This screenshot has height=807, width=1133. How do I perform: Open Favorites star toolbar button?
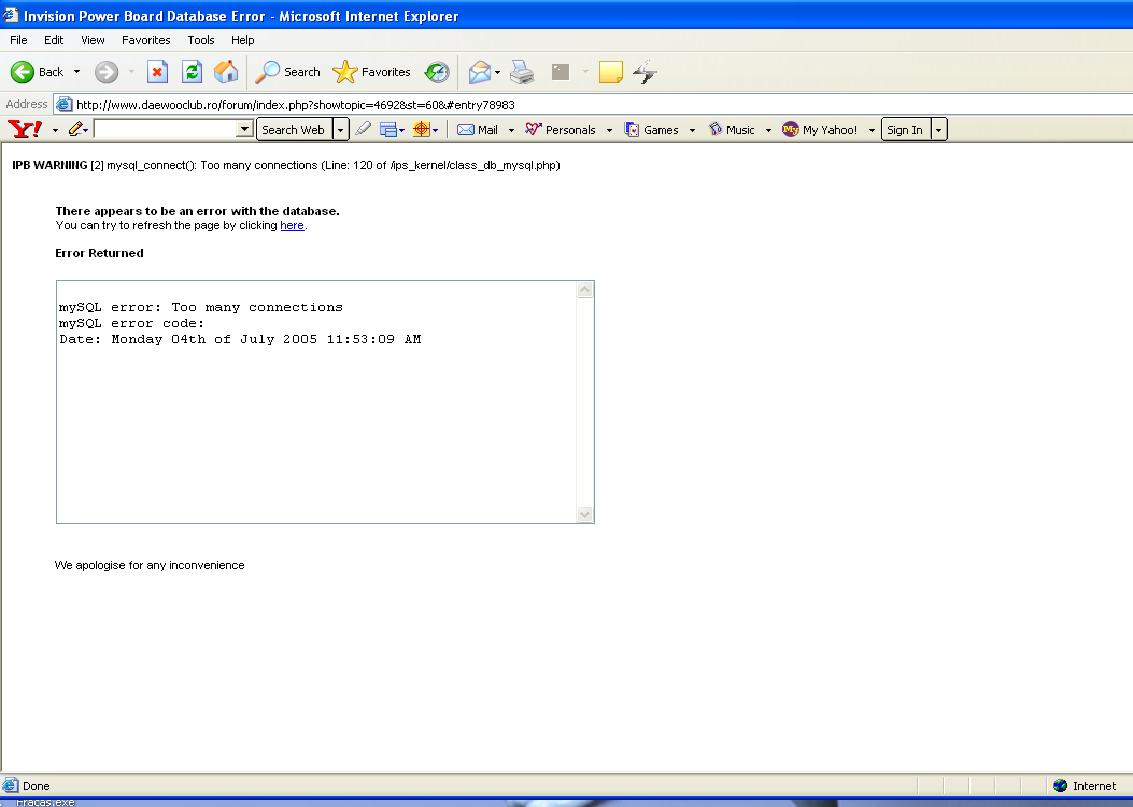371,72
